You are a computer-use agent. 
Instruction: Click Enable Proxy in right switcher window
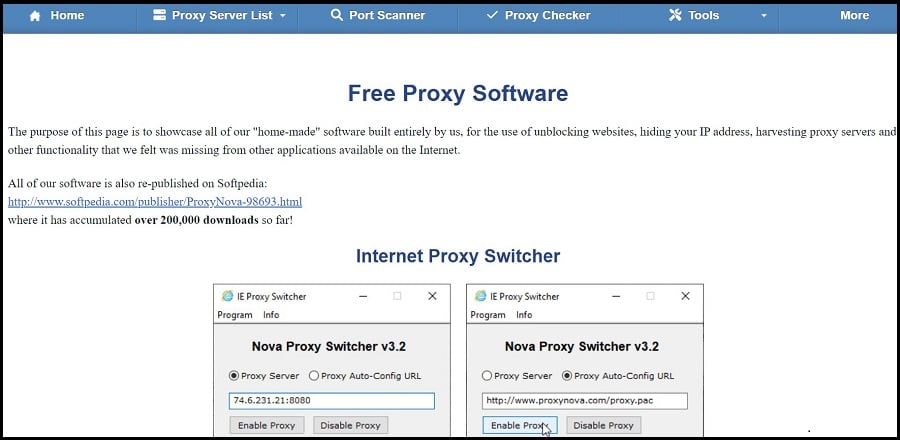pyautogui.click(x=519, y=425)
